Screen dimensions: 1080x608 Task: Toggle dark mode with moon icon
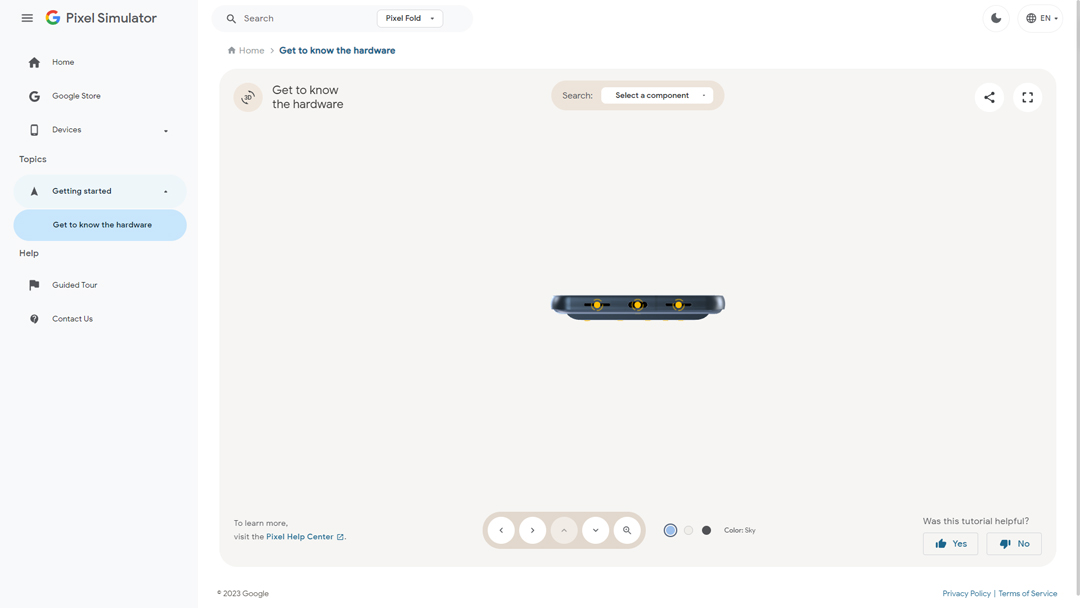pyautogui.click(x=996, y=18)
